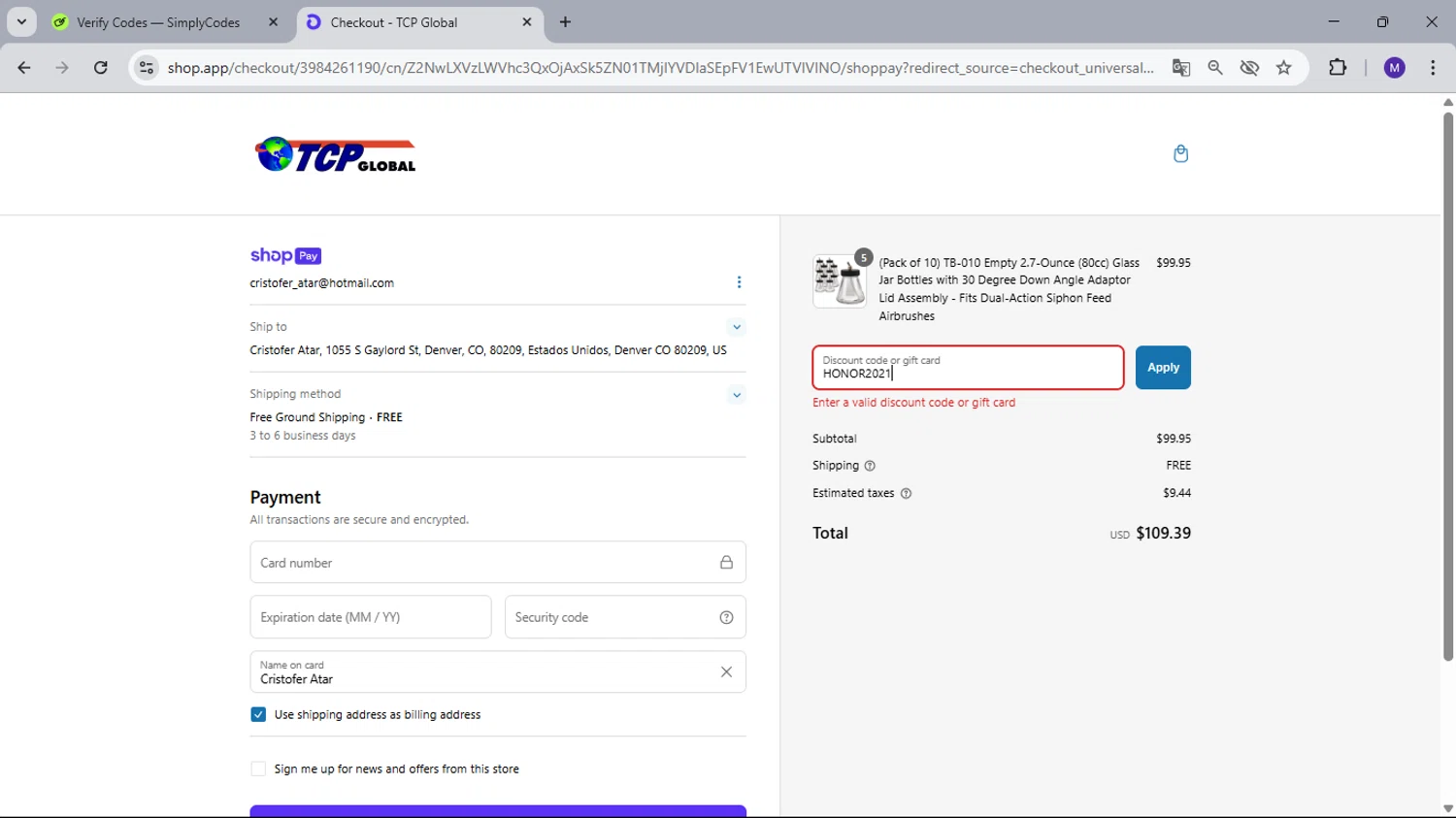
Task: Open the Shop Pay account options menu
Action: click(x=739, y=282)
